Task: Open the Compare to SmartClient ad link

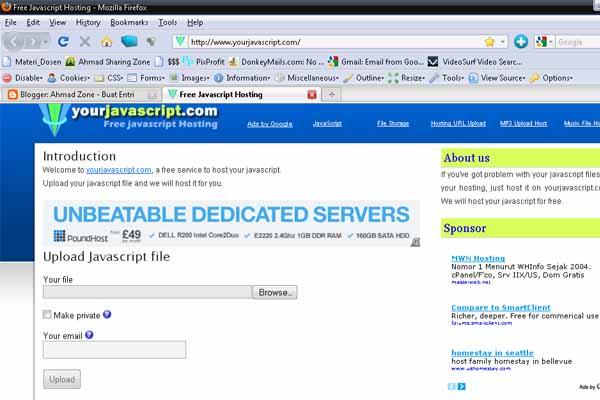Action: click(x=501, y=307)
